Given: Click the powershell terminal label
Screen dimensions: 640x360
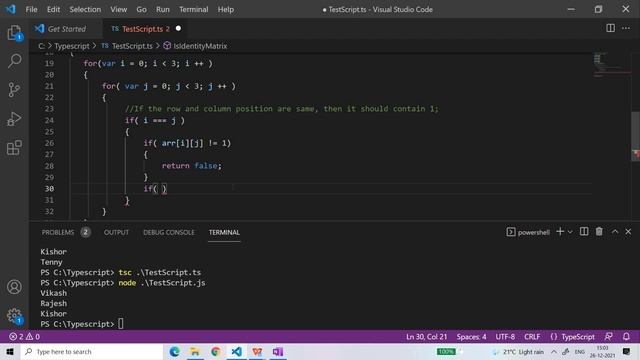Looking at the screenshot, I should click(528, 232).
